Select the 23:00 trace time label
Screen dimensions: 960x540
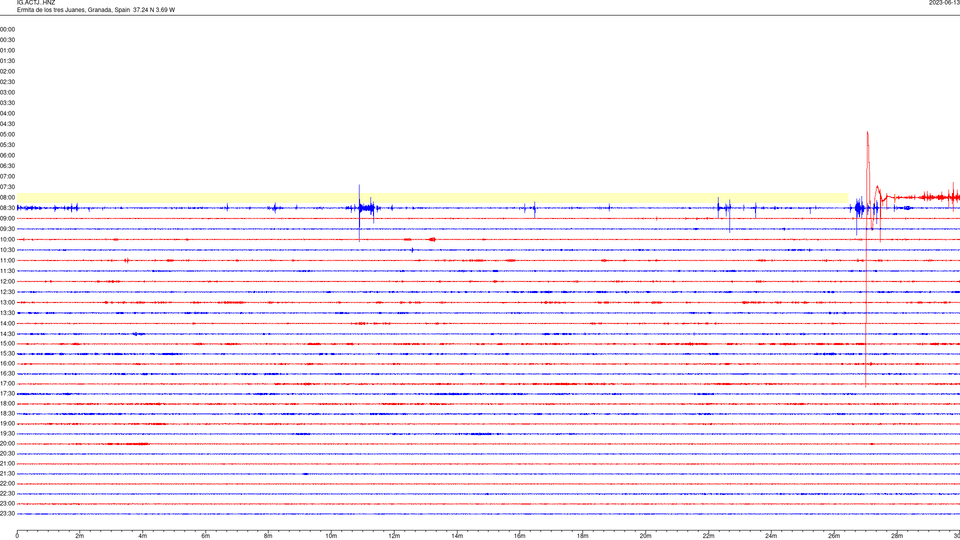(7, 503)
